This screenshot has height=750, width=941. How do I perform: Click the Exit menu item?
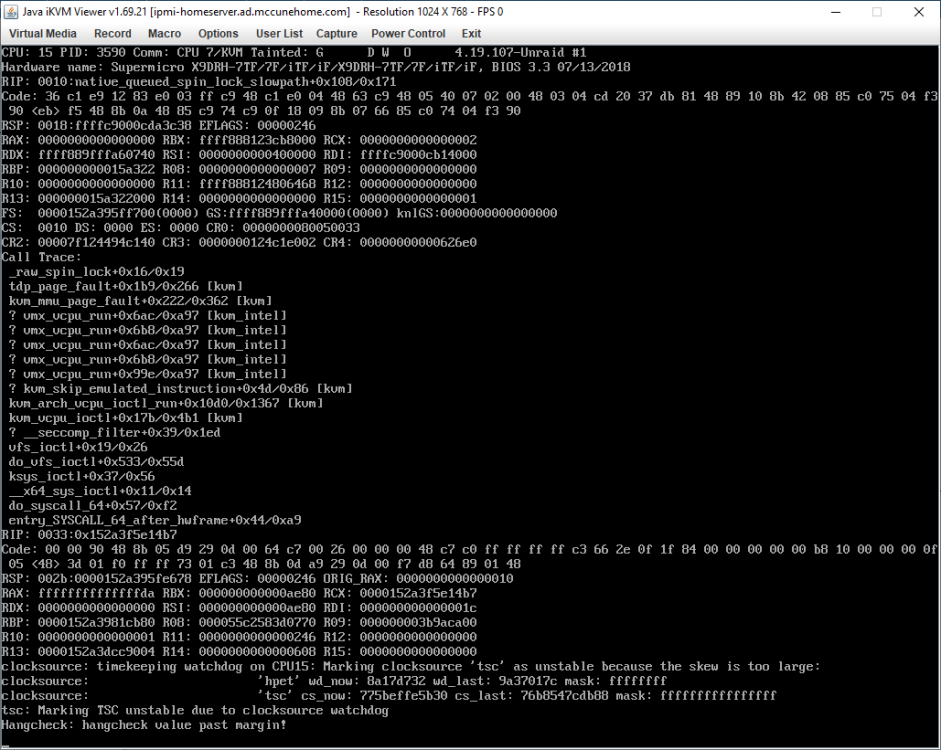coord(471,34)
